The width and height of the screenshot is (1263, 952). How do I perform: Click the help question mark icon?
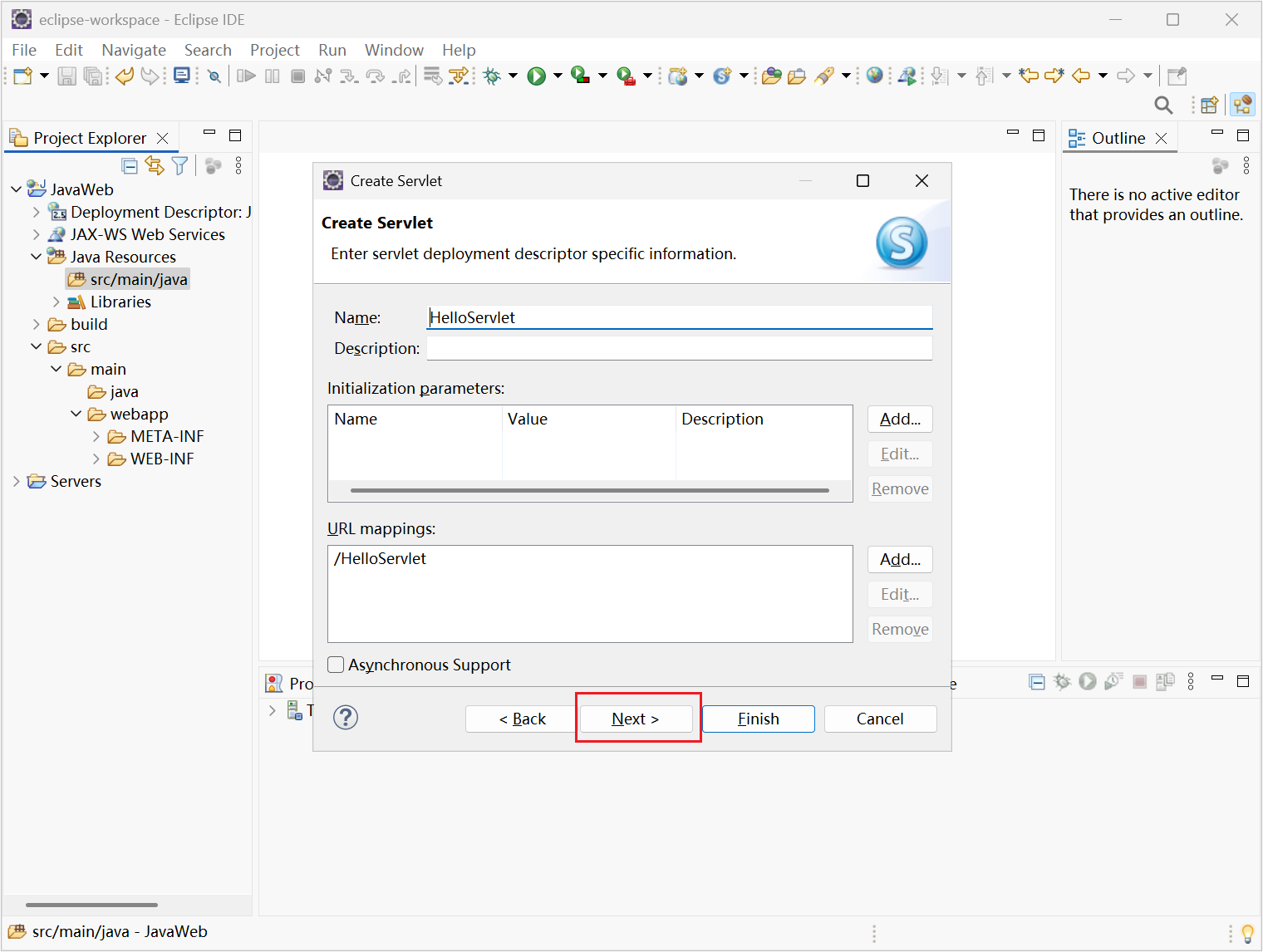pyautogui.click(x=346, y=717)
